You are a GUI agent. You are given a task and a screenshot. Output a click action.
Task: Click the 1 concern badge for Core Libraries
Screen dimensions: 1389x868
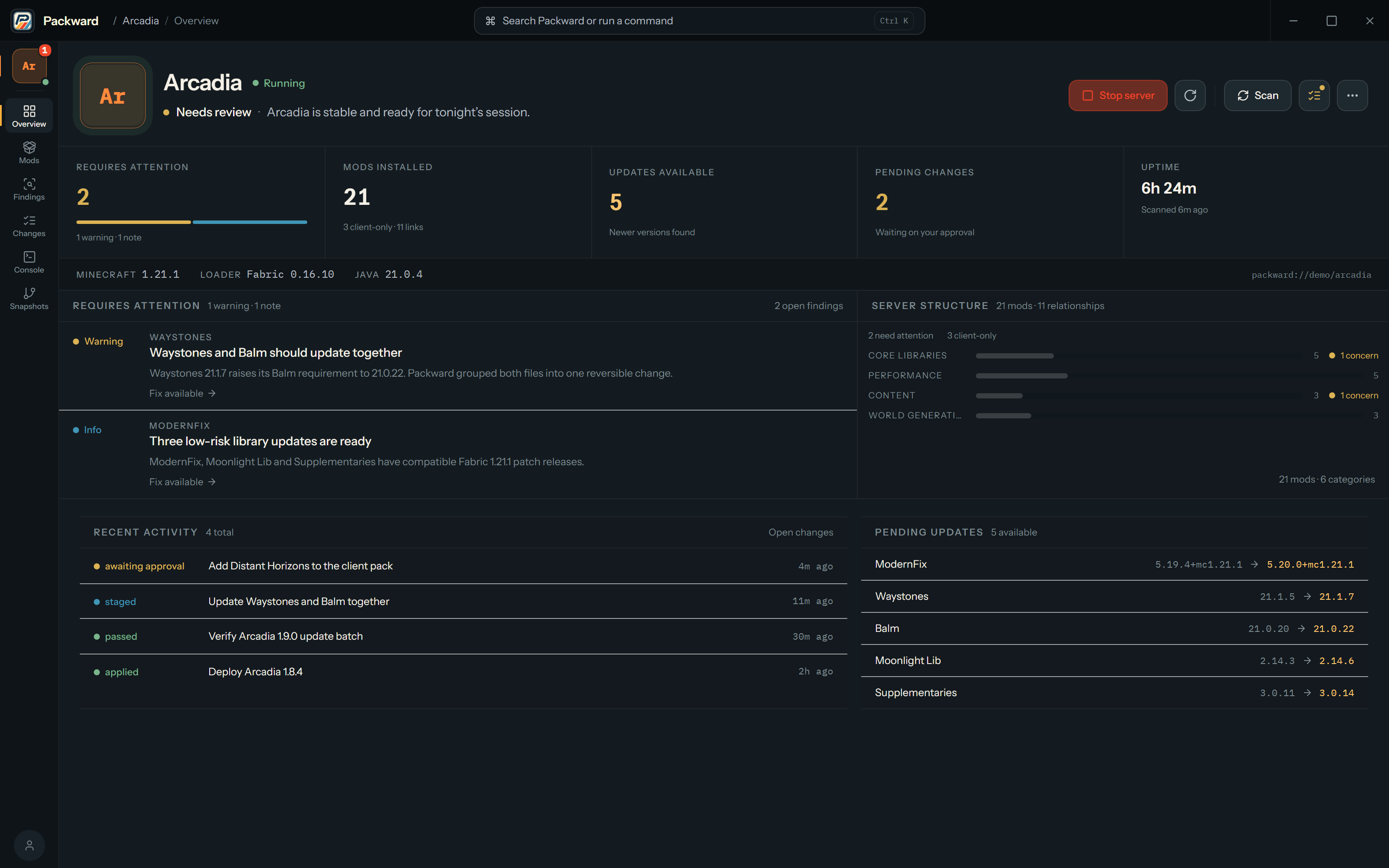click(x=1353, y=355)
